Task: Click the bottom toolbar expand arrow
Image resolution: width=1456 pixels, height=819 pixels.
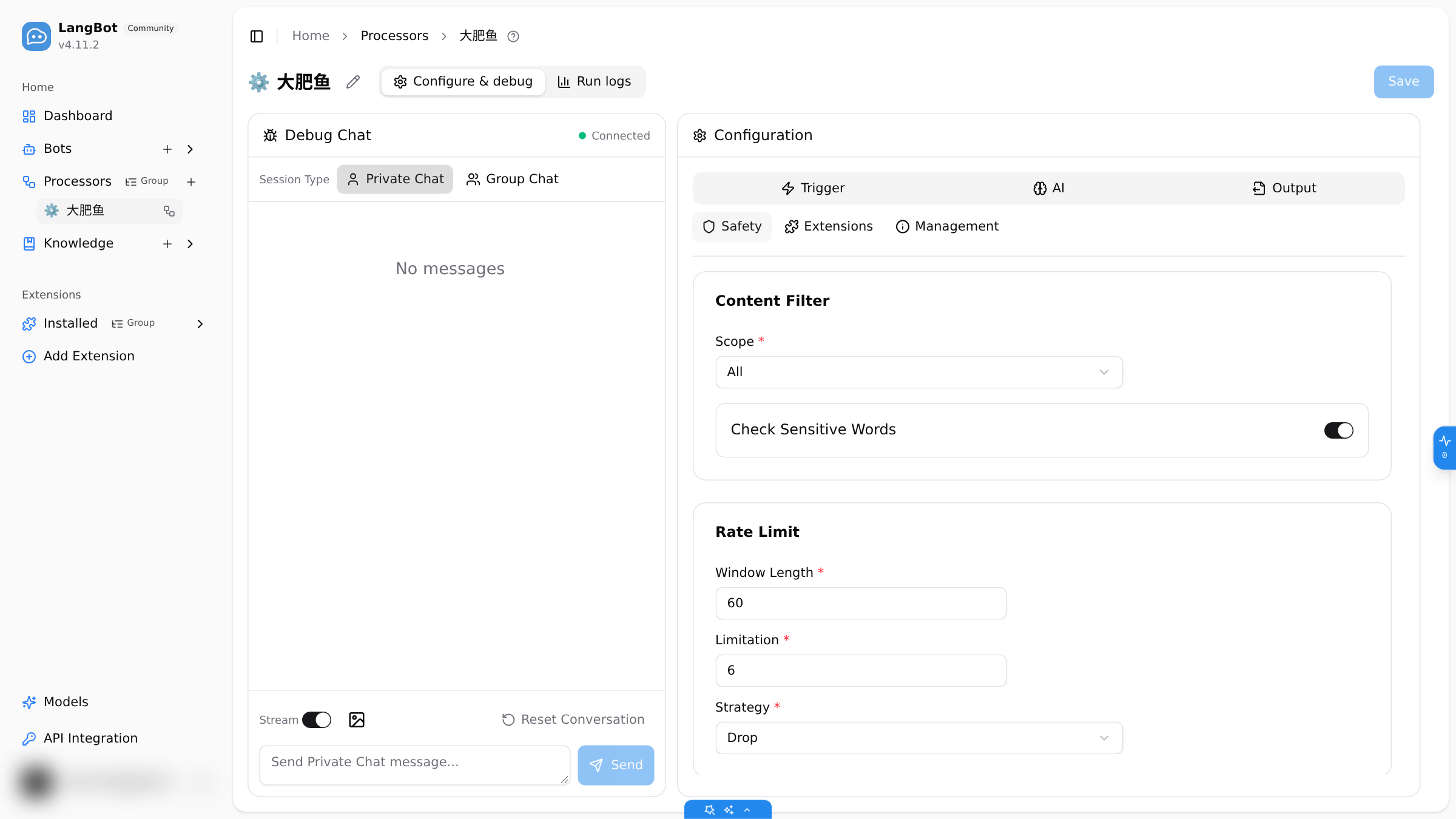Action: click(747, 810)
